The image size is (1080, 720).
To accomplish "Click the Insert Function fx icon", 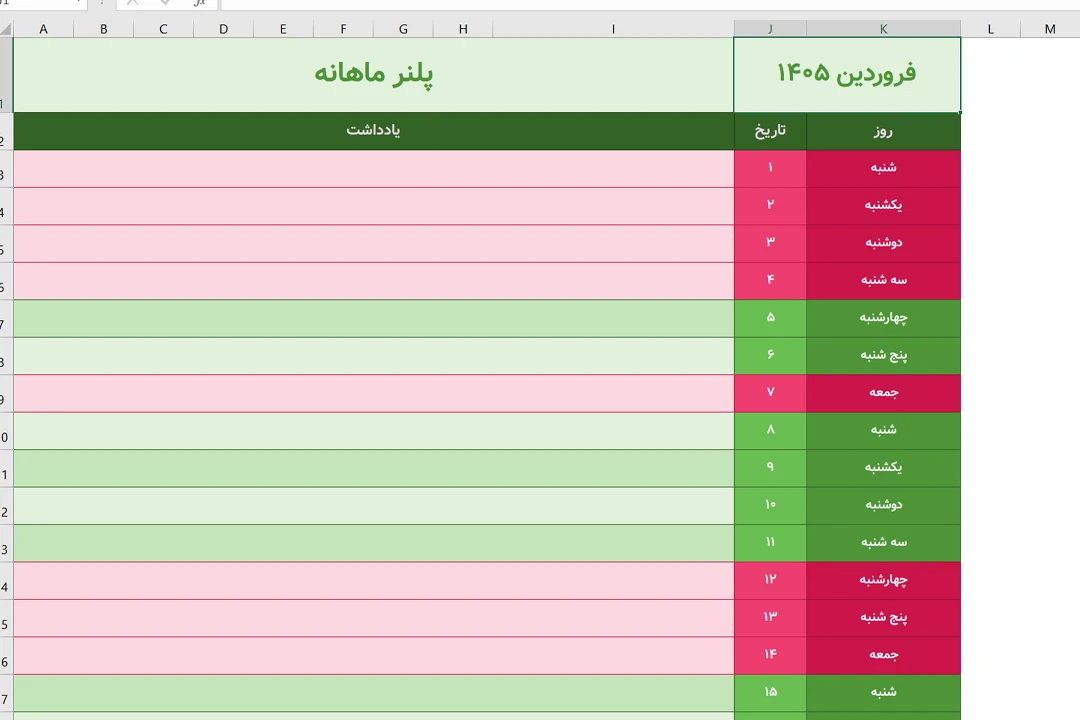I will (200, 3).
